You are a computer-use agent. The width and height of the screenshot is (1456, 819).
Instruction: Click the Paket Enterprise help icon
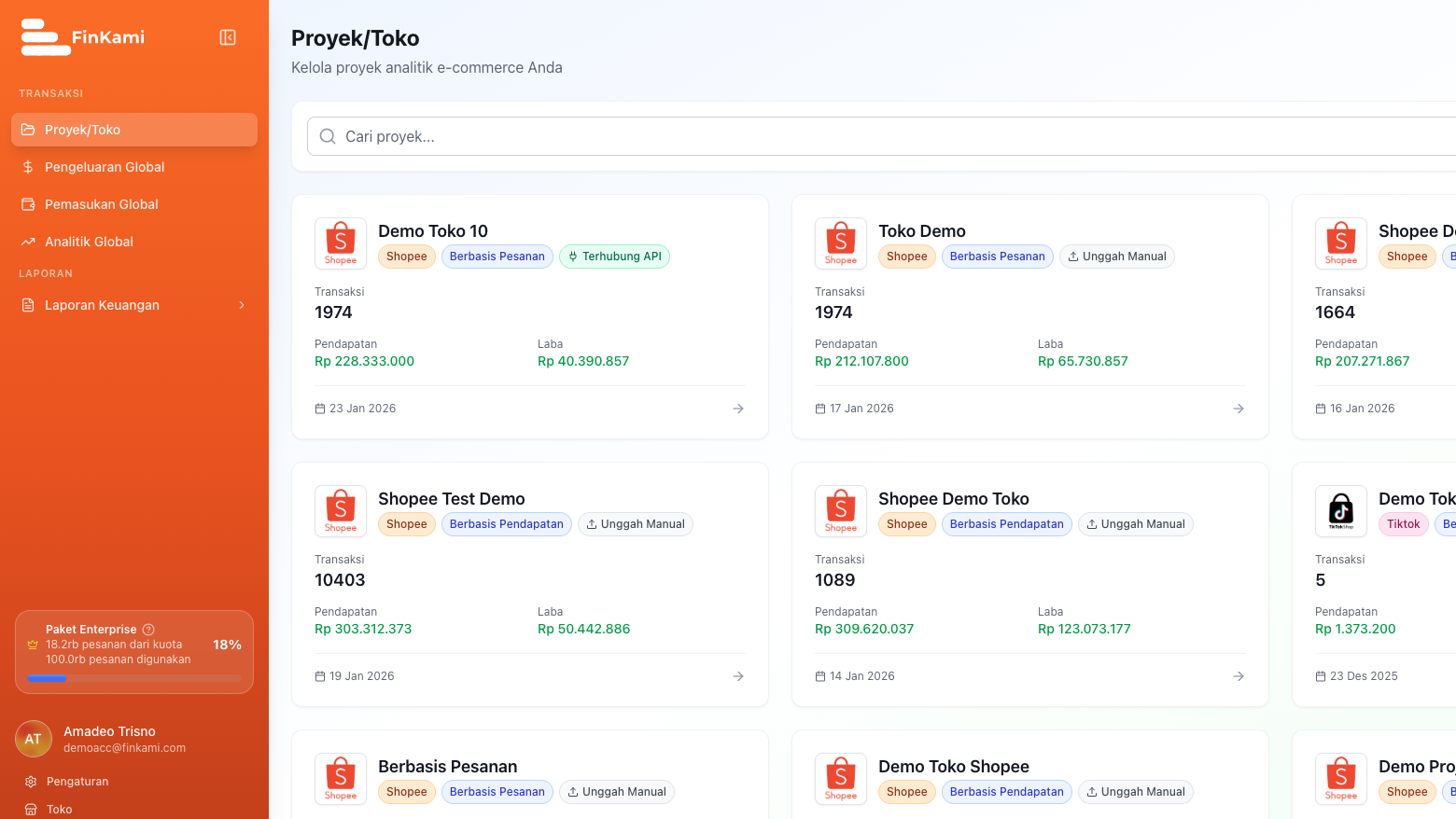148,630
